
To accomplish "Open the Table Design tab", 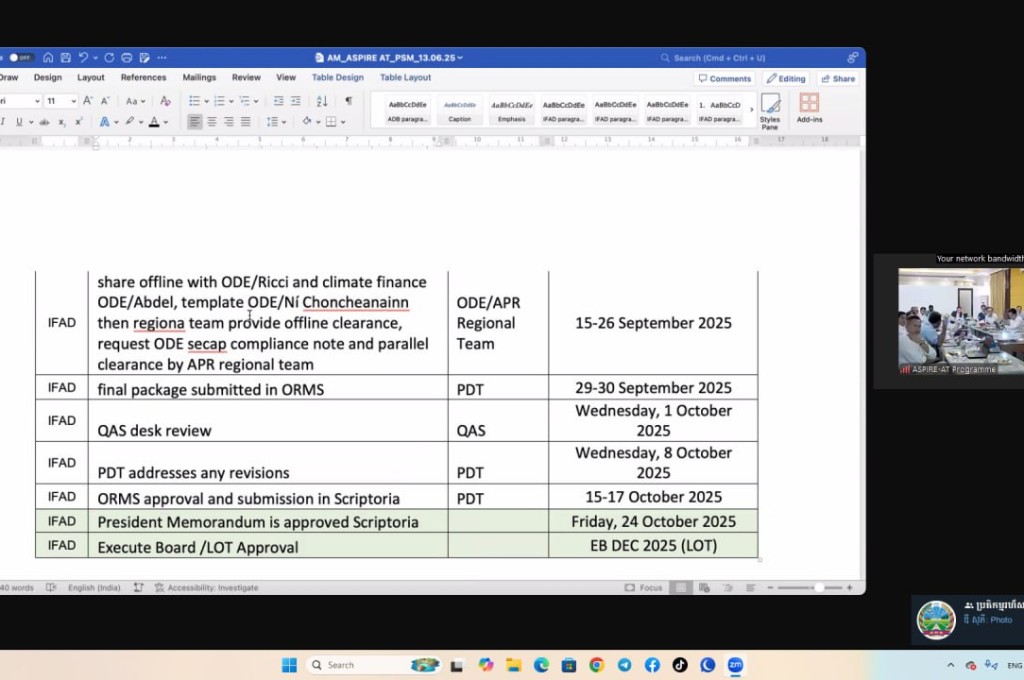I will (338, 77).
